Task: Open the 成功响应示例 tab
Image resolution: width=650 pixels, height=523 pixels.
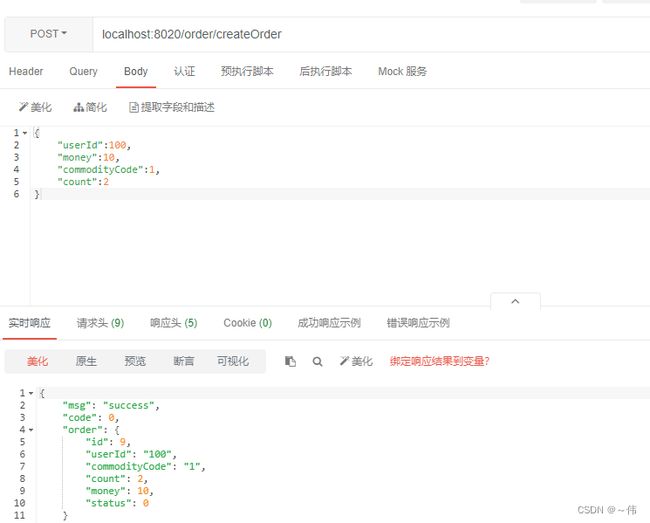Action: 329,323
